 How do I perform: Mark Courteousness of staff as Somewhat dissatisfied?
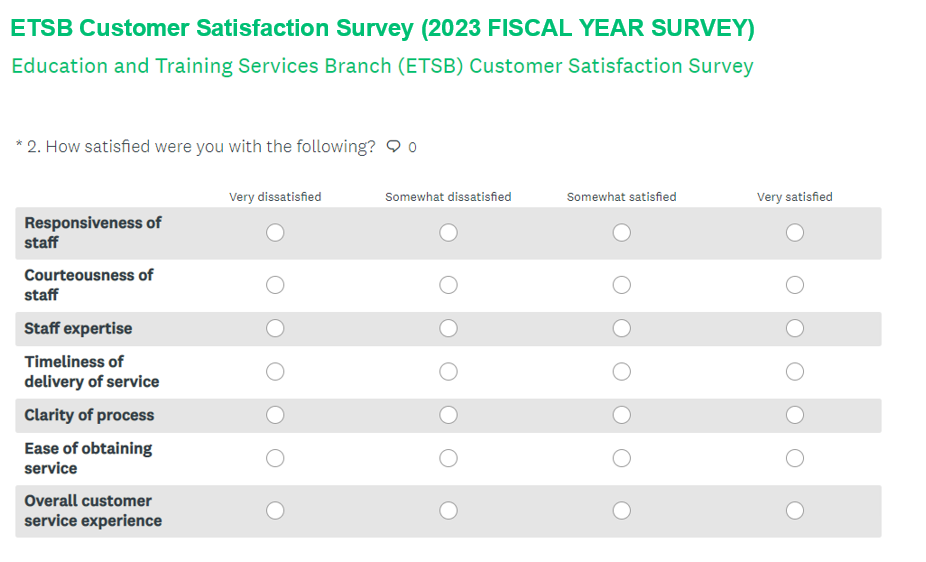pyautogui.click(x=448, y=285)
